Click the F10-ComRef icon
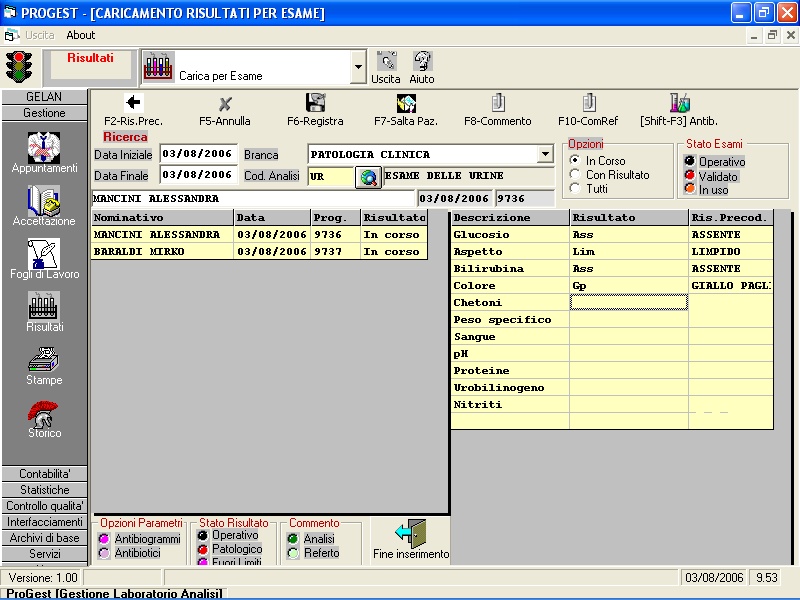The height and width of the screenshot is (600, 800). tap(589, 103)
